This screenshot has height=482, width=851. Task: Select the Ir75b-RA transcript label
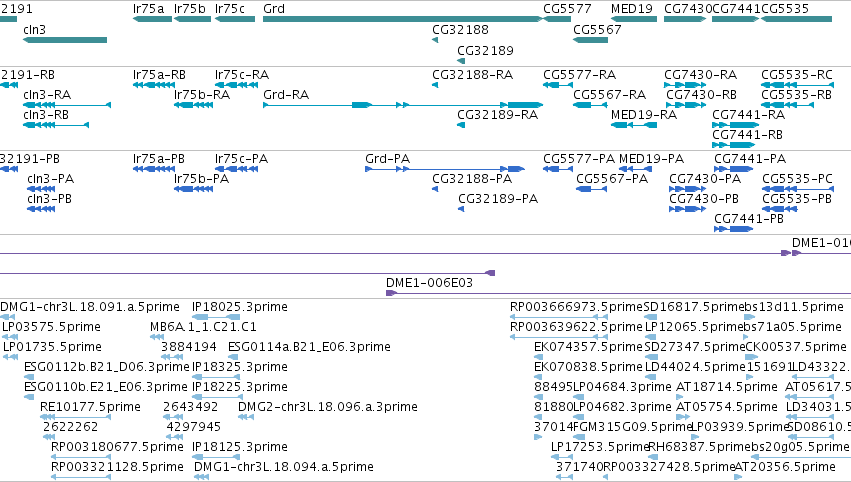[202, 95]
